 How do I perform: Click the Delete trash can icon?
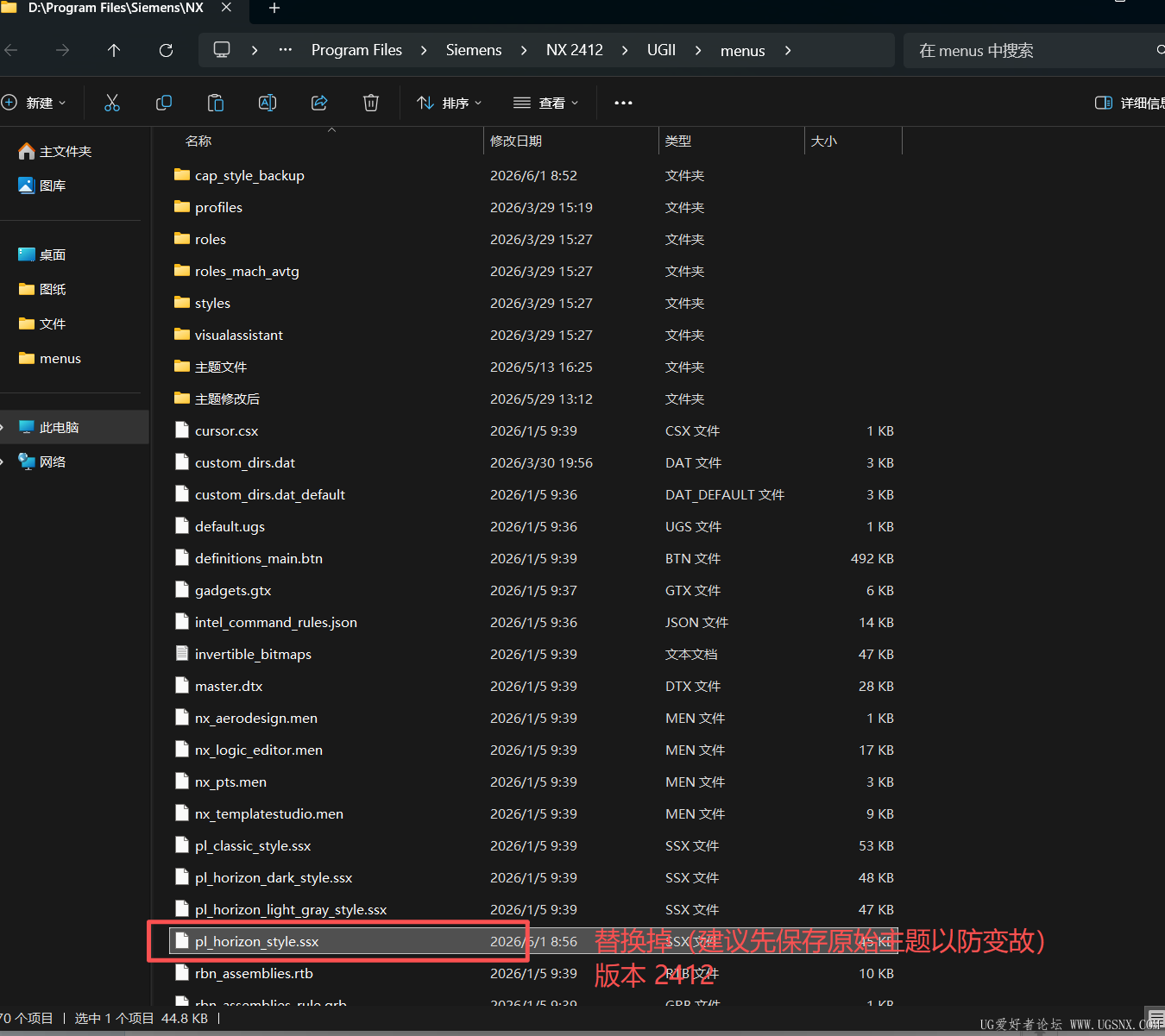coord(371,103)
